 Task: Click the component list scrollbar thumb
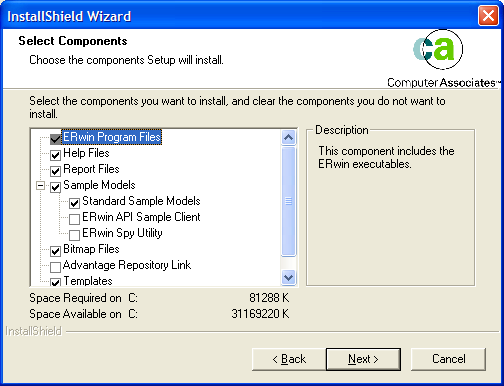[288, 201]
